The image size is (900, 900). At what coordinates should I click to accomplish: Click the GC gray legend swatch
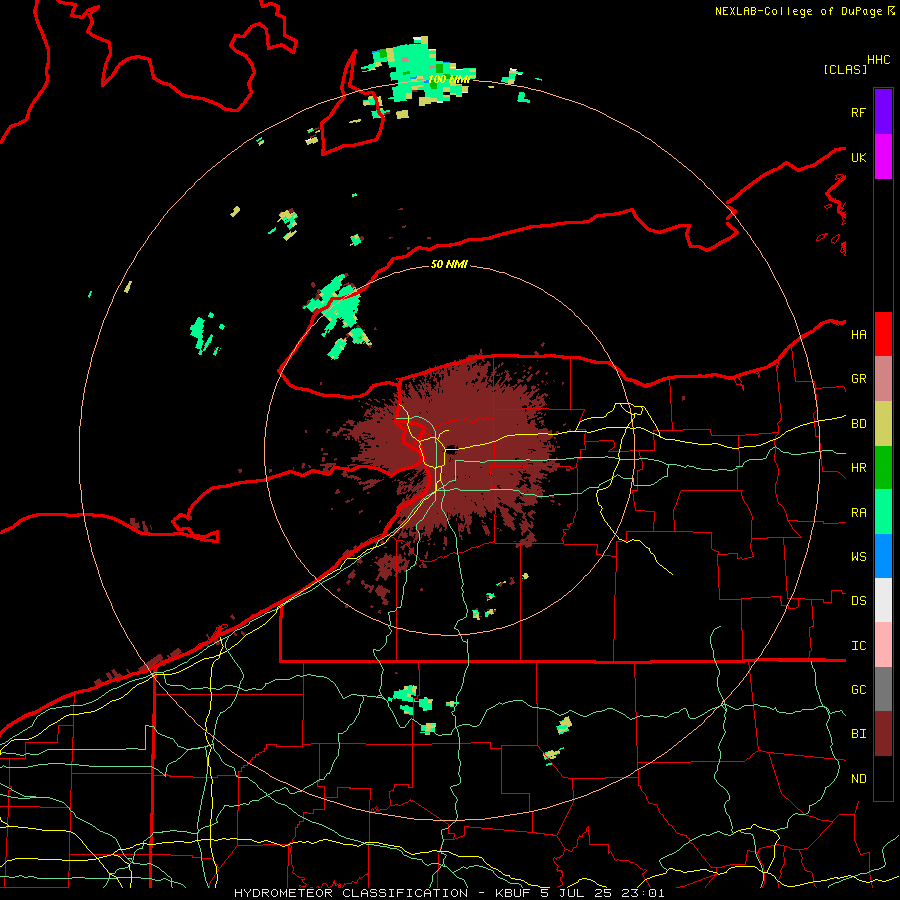coord(883,689)
